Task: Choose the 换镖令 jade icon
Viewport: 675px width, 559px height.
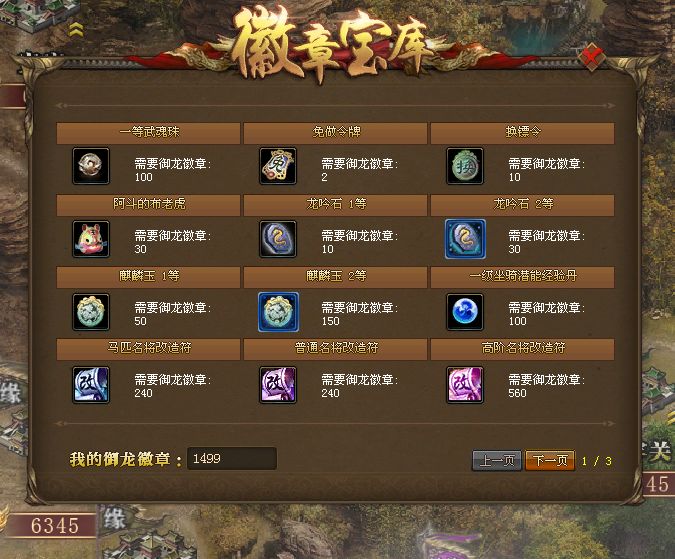Action: point(465,166)
